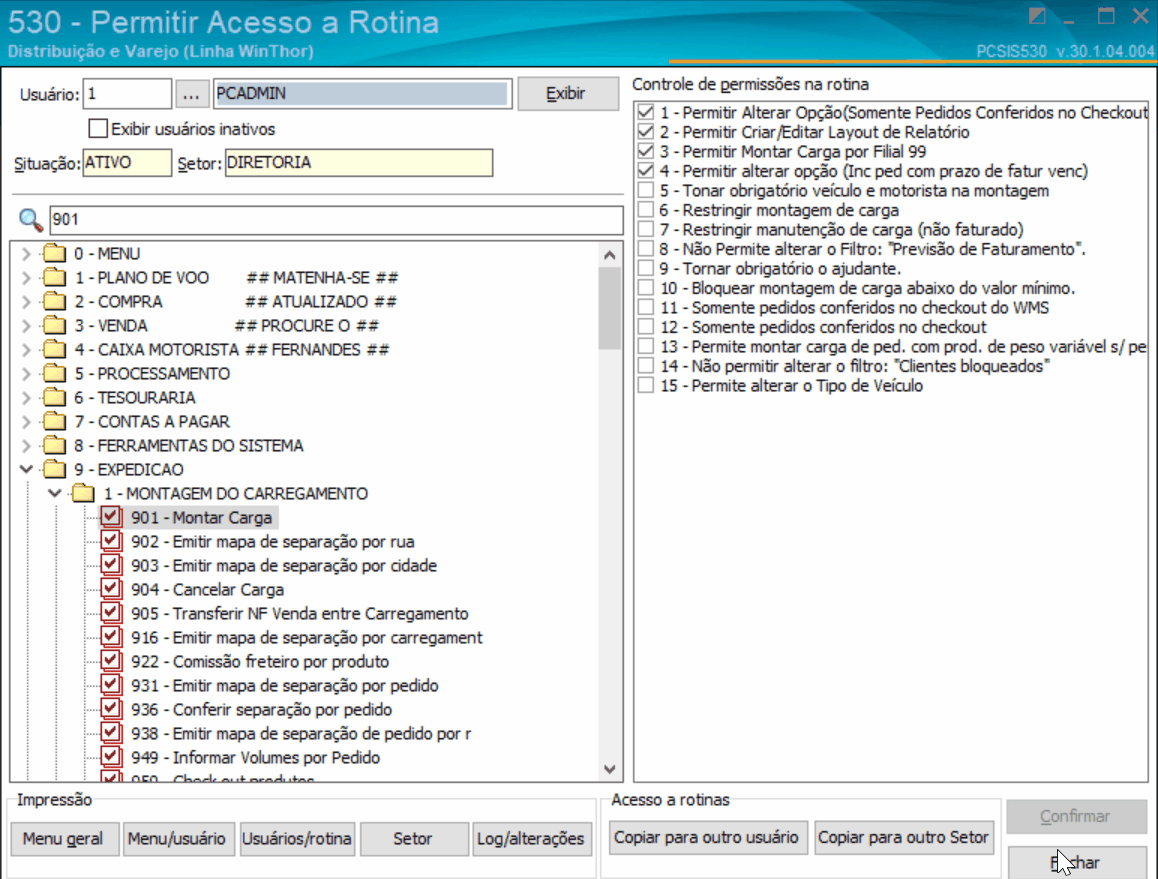Expand the 3 - VENDA tree node
Viewport: 1158px width, 879px height.
point(26,326)
